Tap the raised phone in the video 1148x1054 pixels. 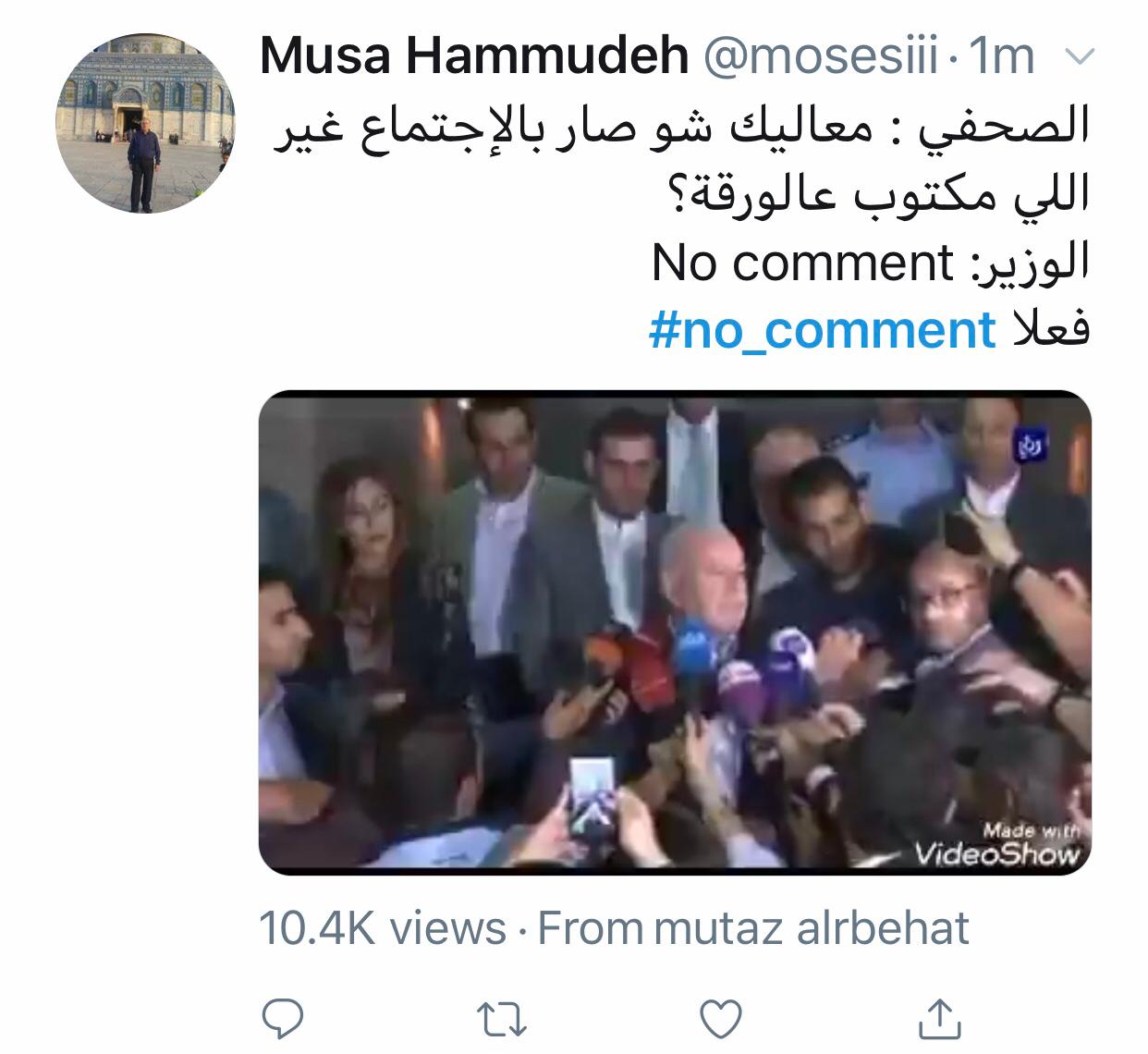pyautogui.click(x=590, y=793)
